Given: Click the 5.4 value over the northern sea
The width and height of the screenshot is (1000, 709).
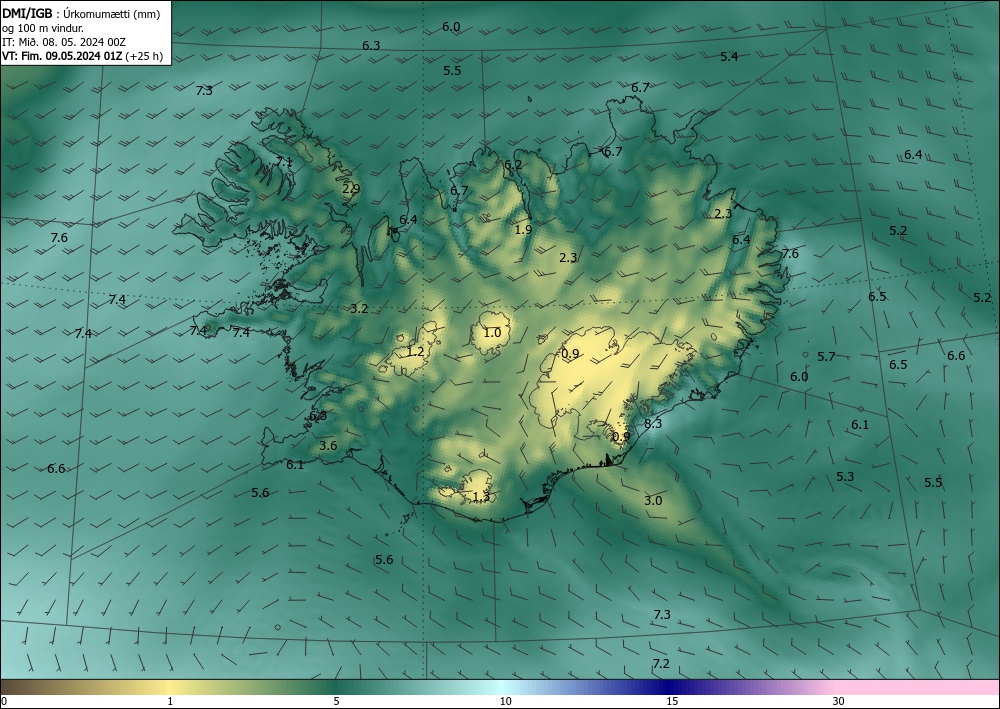Looking at the screenshot, I should (x=729, y=57).
